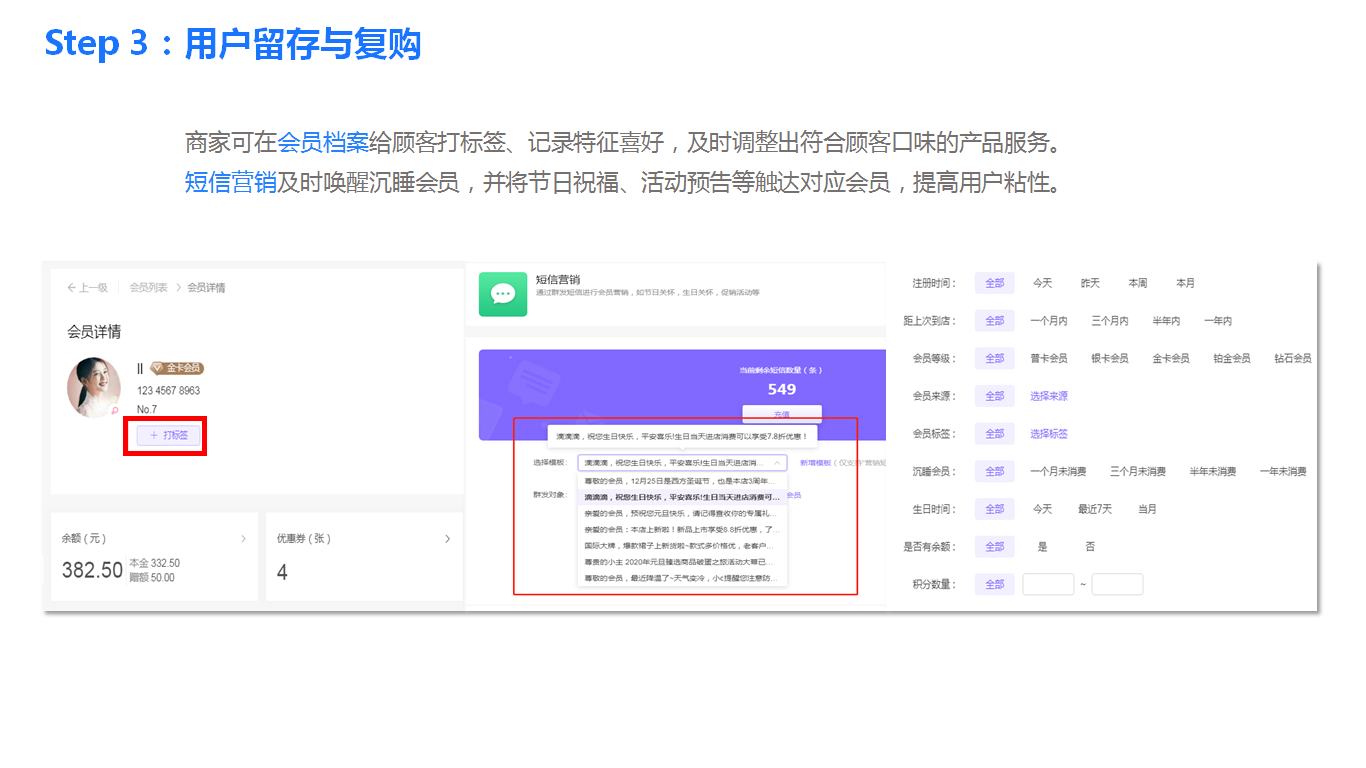This screenshot has height=768, width=1366.
Task: Click the gold card member badge
Action: [177, 368]
